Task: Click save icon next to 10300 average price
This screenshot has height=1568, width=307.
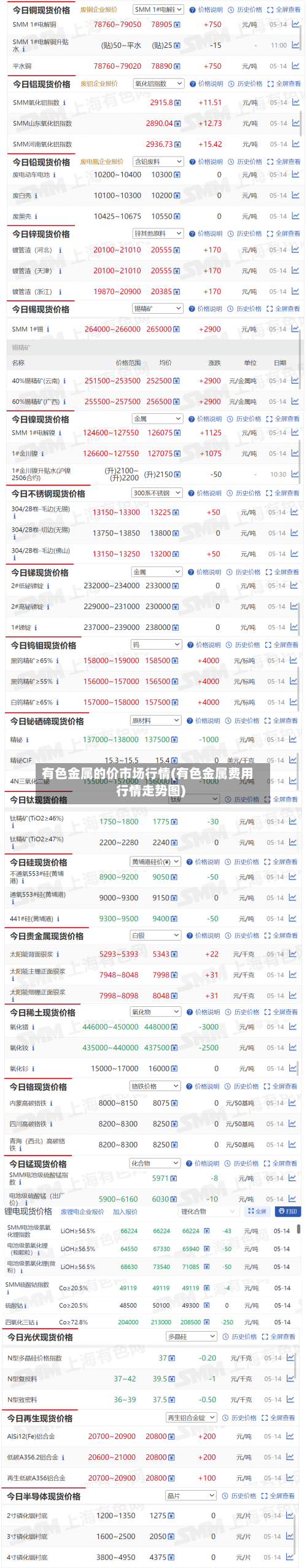Action: (177, 175)
